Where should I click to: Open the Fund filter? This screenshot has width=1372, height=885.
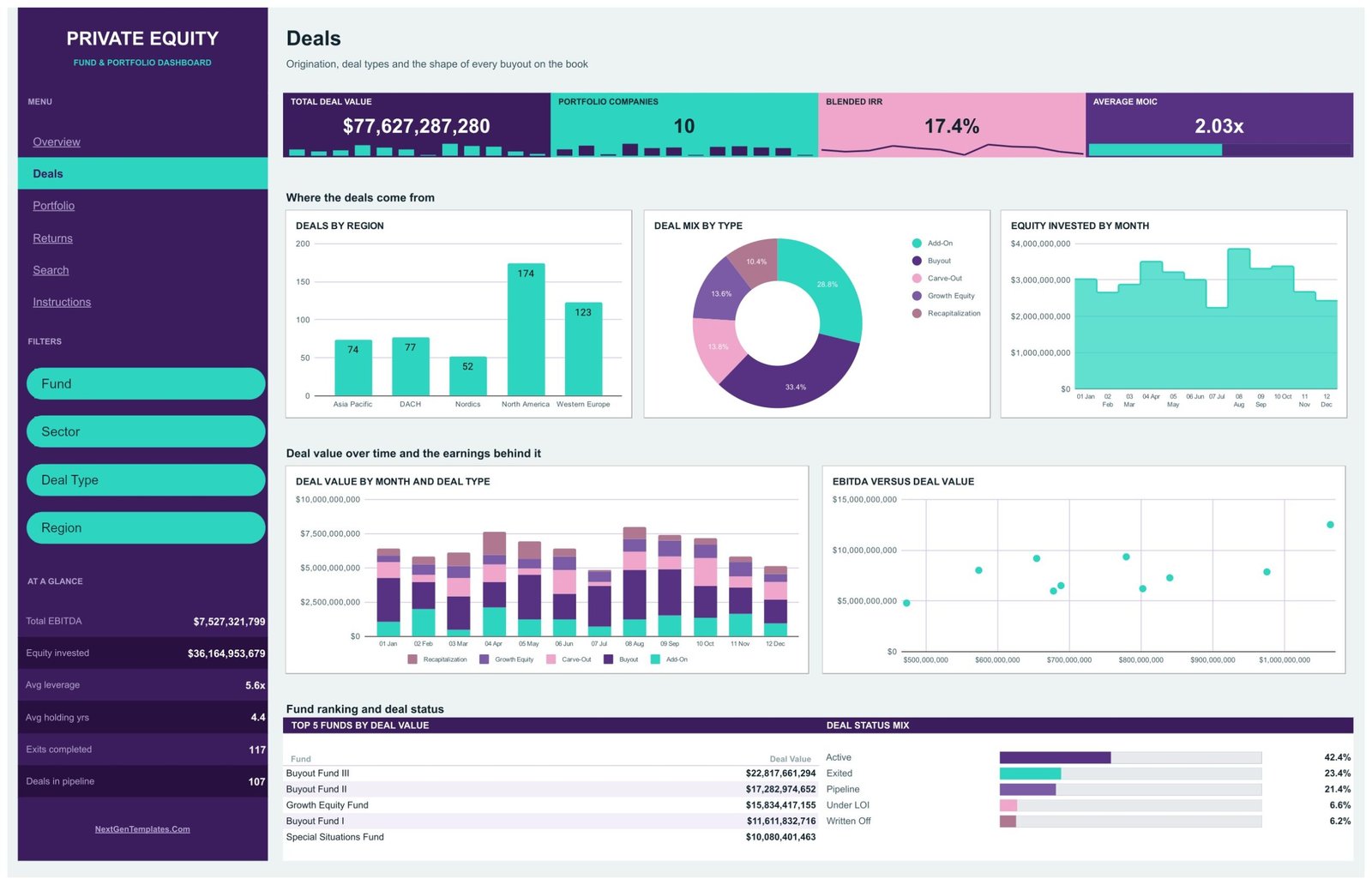(146, 383)
